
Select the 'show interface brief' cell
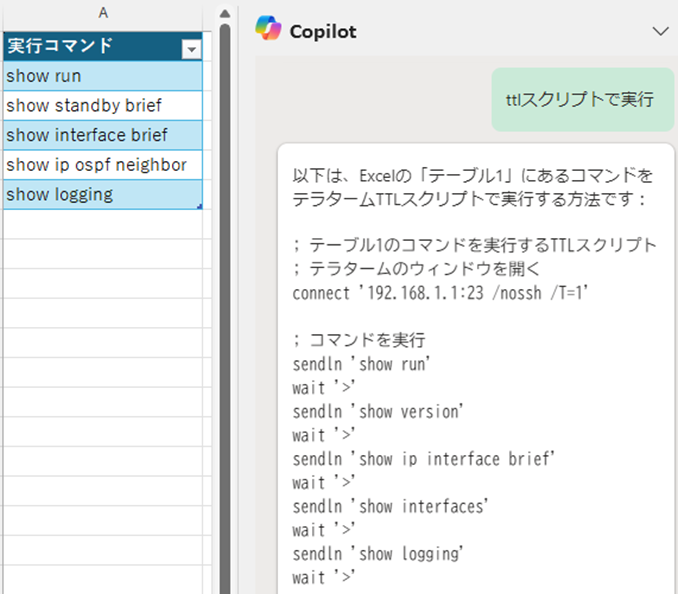[x=103, y=135]
